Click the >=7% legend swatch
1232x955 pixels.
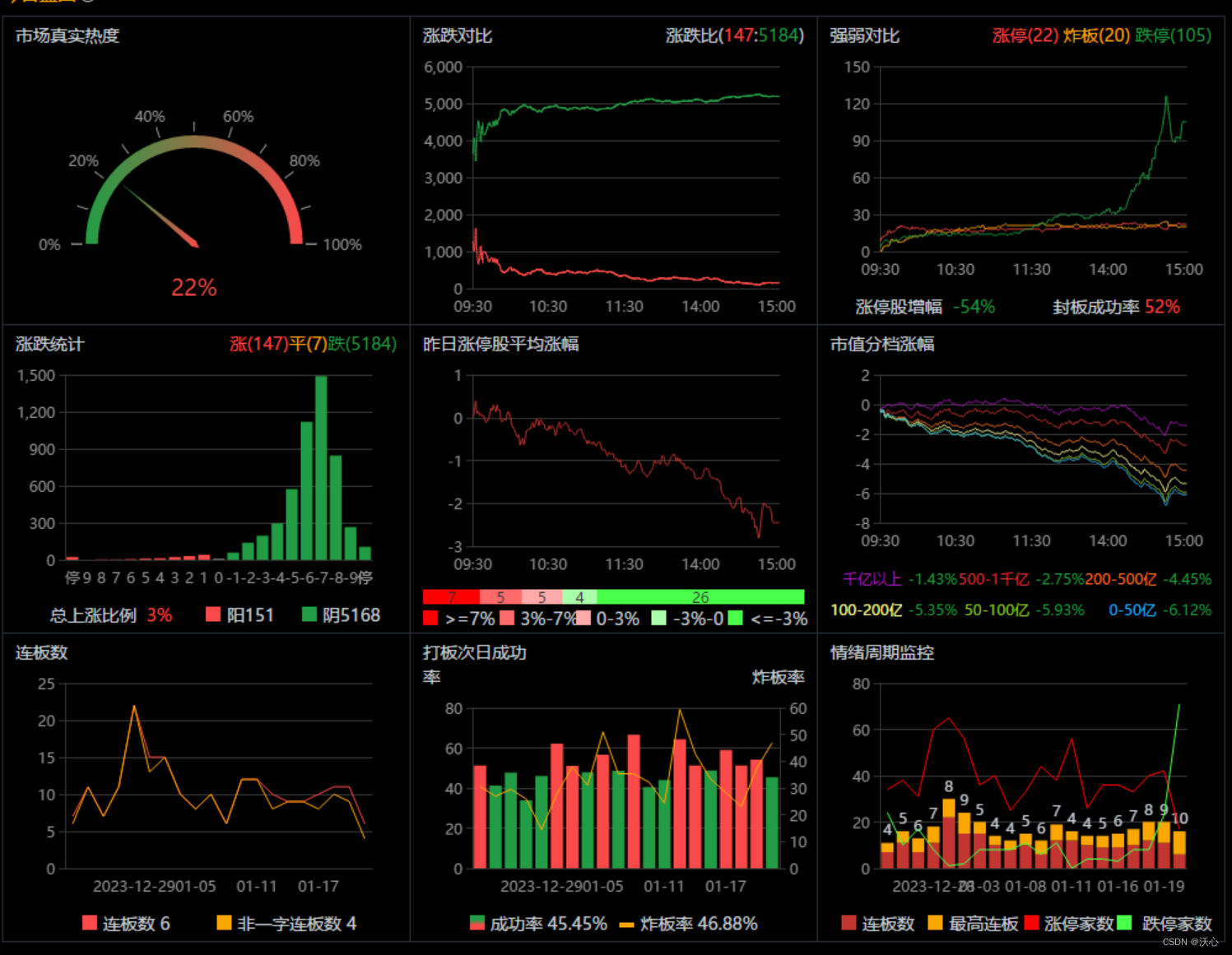point(430,618)
